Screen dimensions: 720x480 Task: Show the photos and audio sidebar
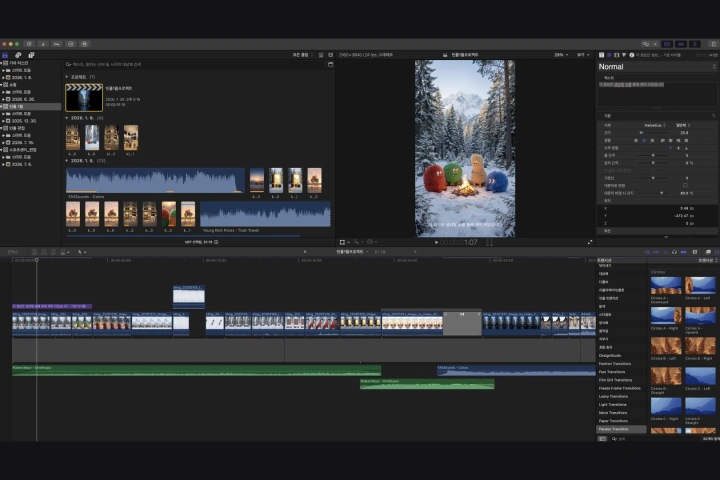(x=18, y=55)
